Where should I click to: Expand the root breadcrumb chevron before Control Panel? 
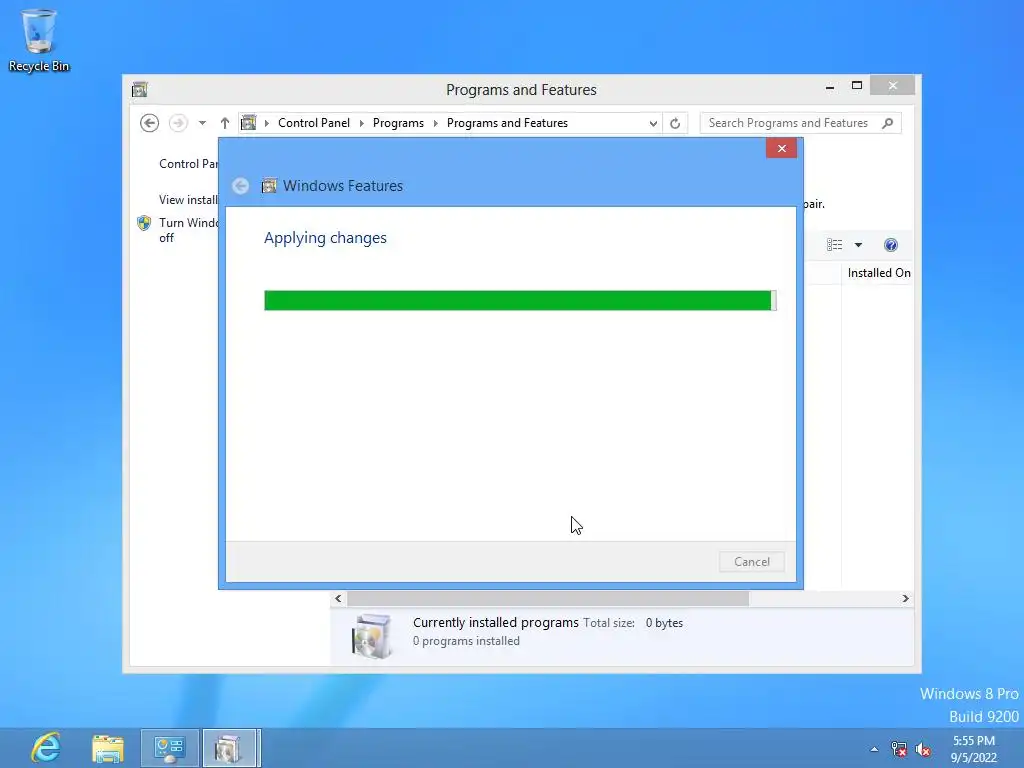click(x=266, y=123)
